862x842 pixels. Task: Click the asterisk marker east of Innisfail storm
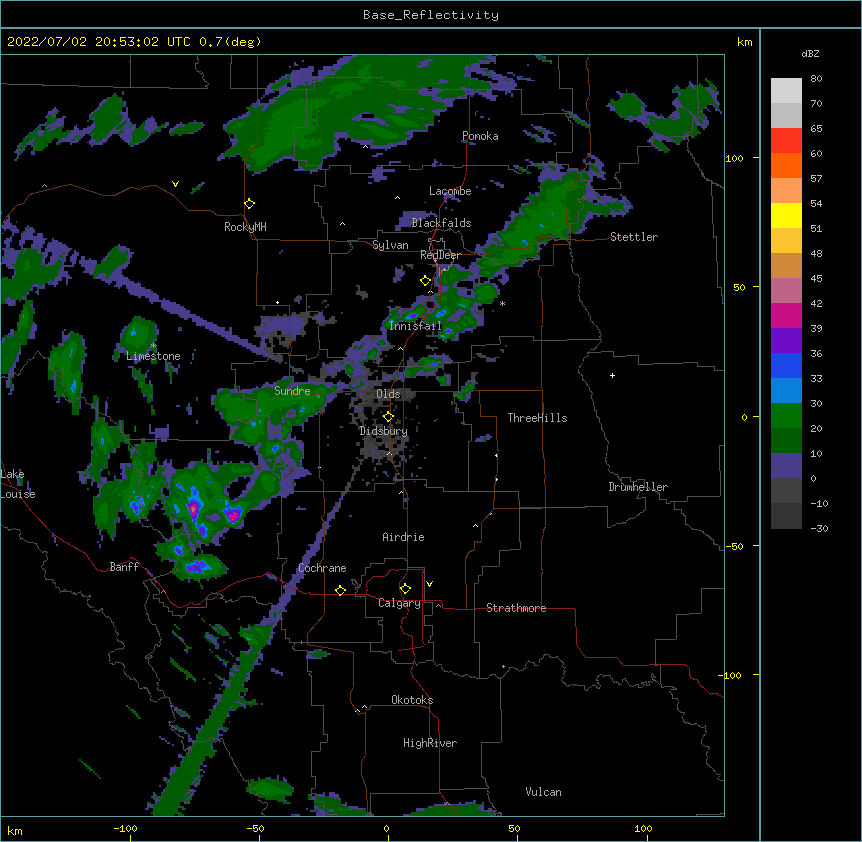coord(502,303)
